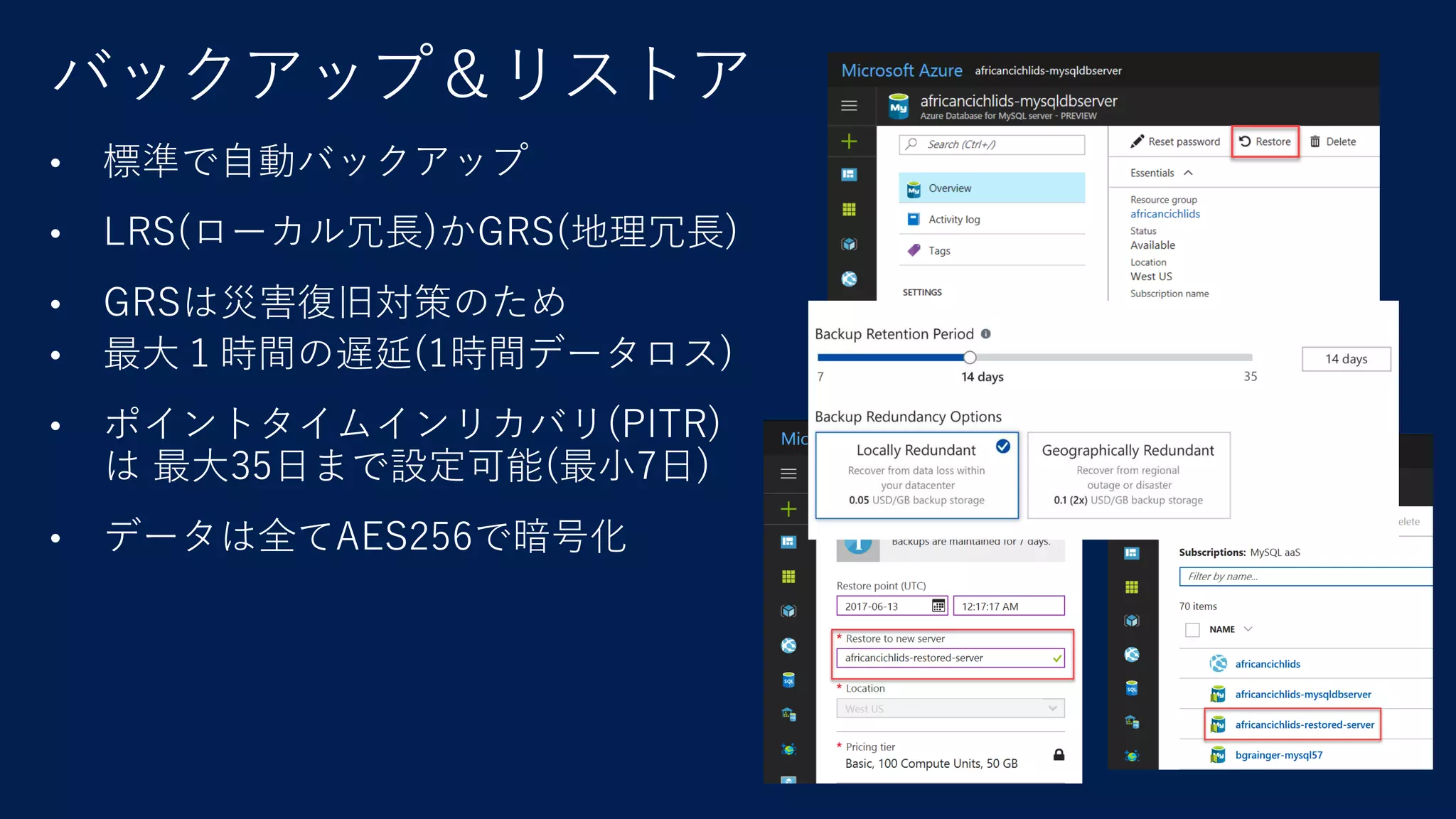Open Cosmos DB planet icon in restore window sidebar
The image size is (1456, 819).
click(788, 749)
